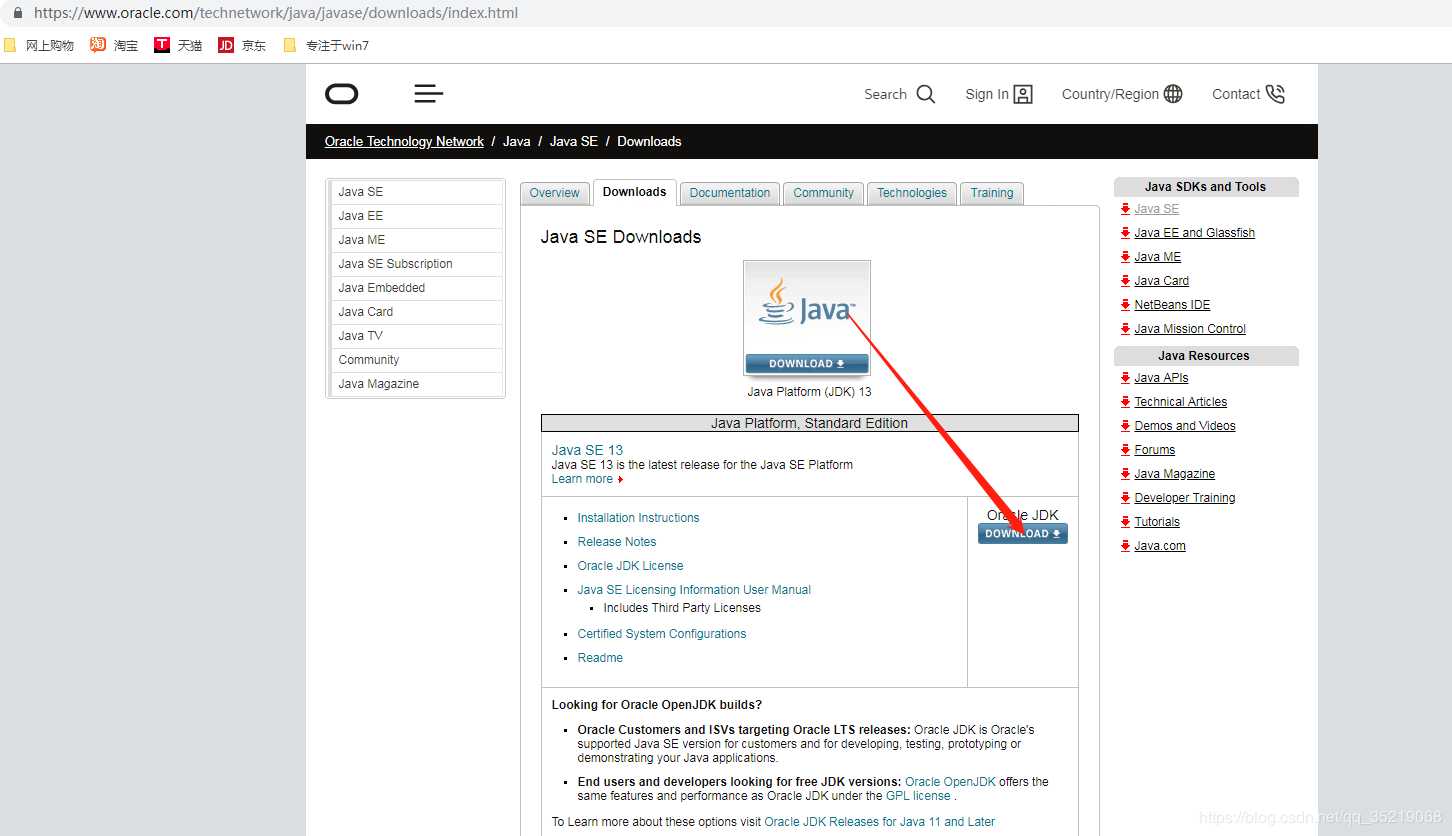
Task: Open Oracle Technology Network breadcrumb link
Action: pos(404,141)
